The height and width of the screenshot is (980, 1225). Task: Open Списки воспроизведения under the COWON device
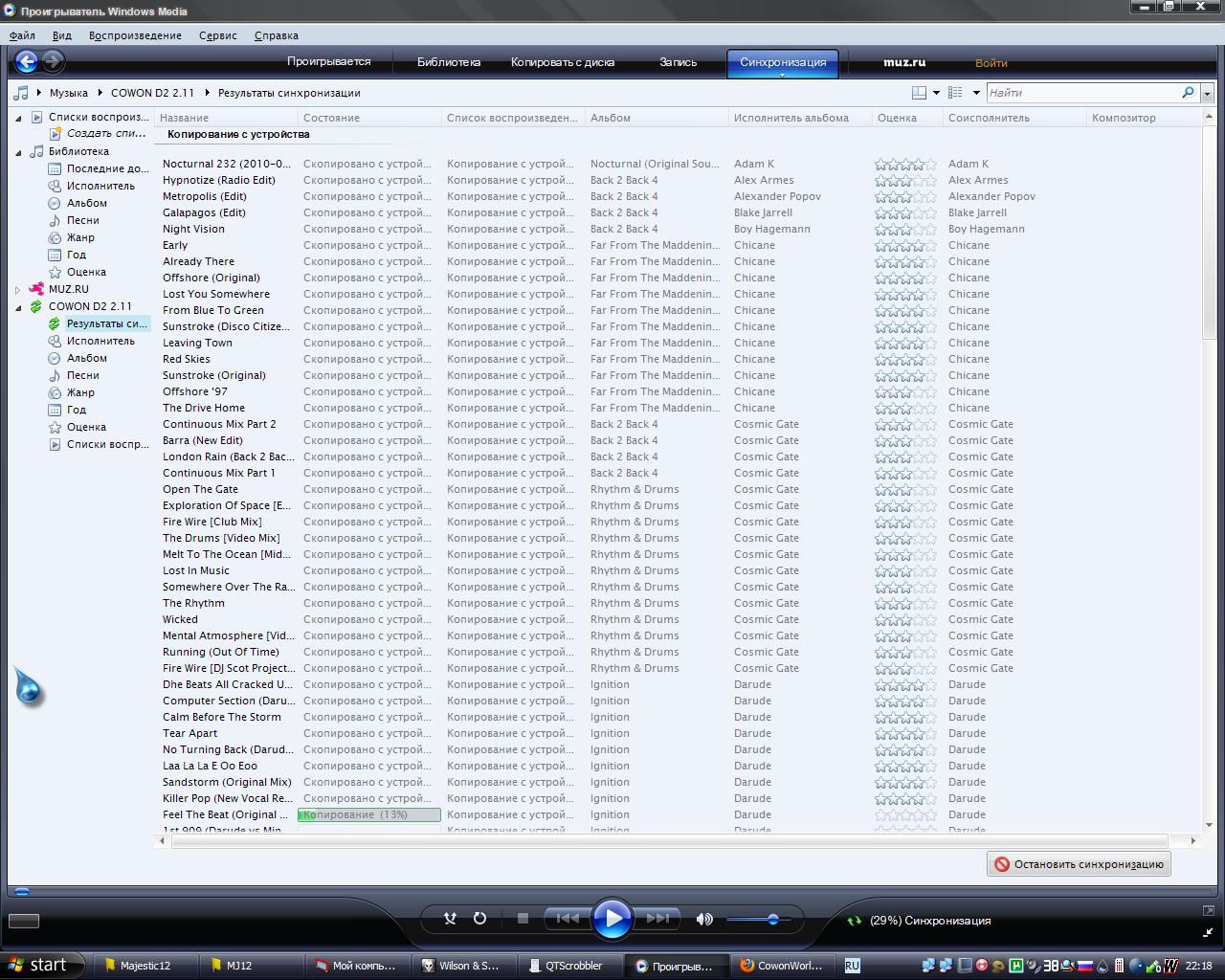107,444
